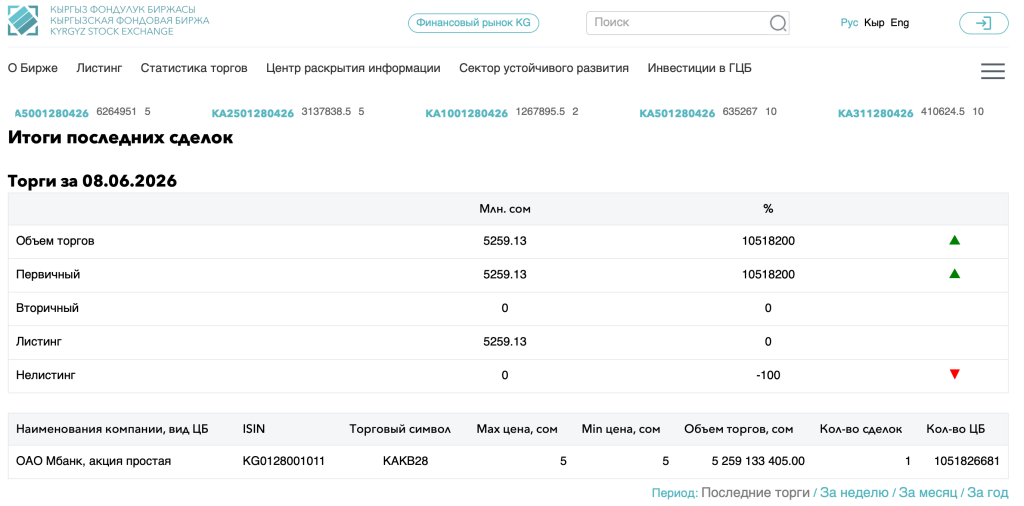Click securities count 1051826681

(x=967, y=462)
